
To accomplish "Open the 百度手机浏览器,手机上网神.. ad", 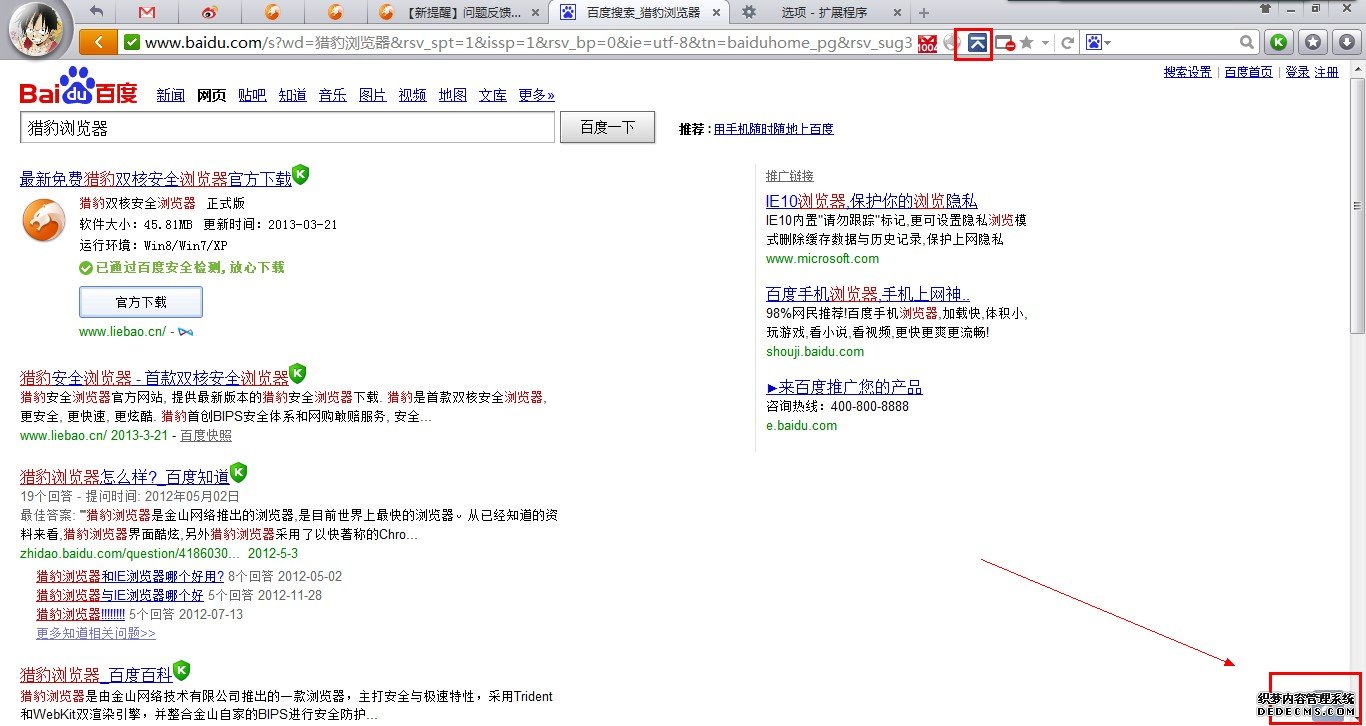I will pos(868,294).
